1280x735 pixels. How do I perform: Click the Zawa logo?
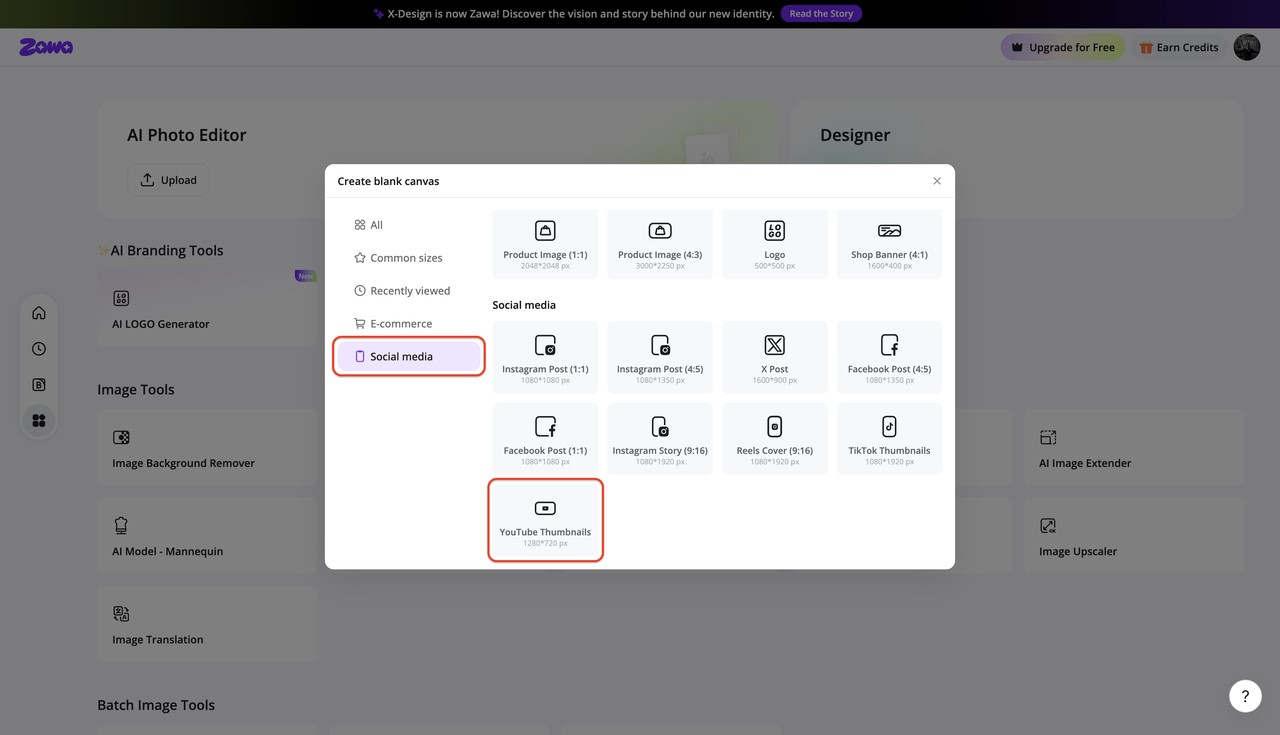point(46,47)
